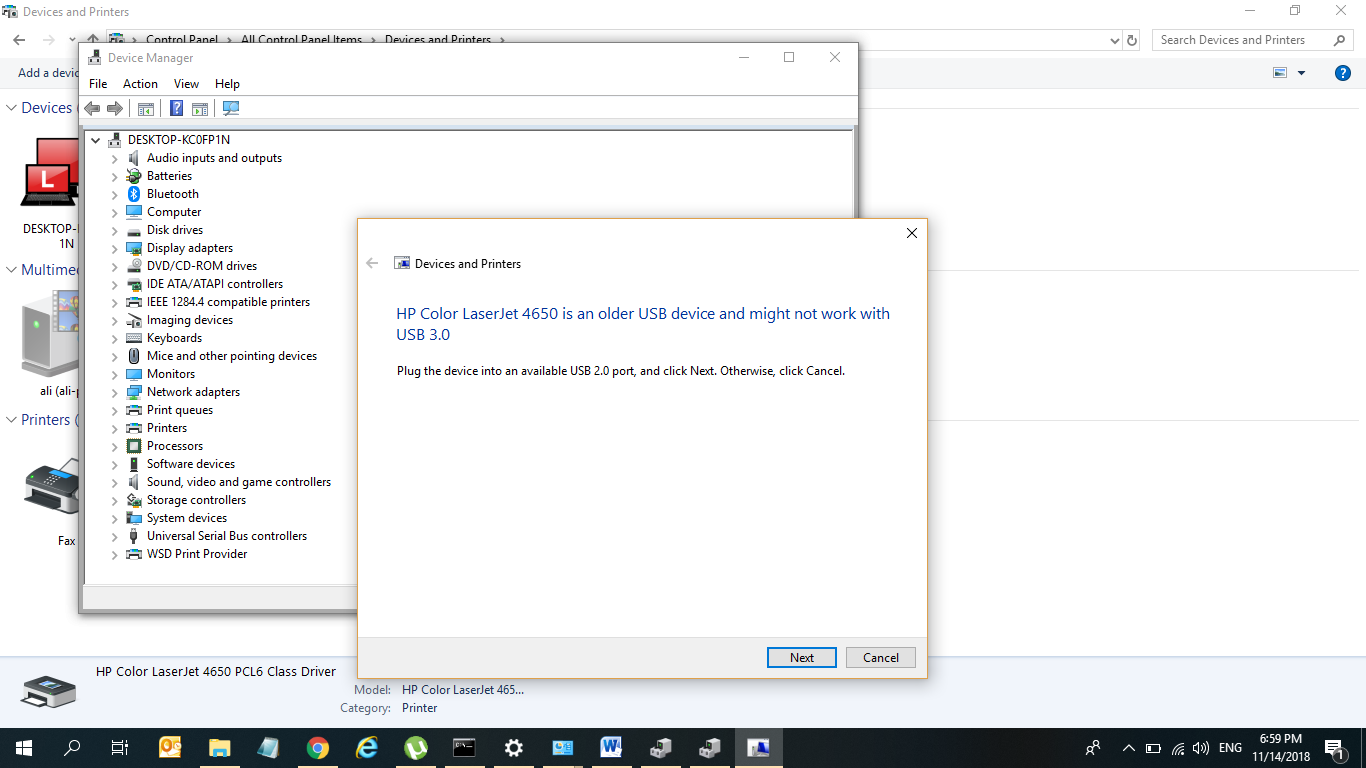This screenshot has width=1366, height=768.
Task: Open Outlook from the taskbar
Action: (171, 747)
